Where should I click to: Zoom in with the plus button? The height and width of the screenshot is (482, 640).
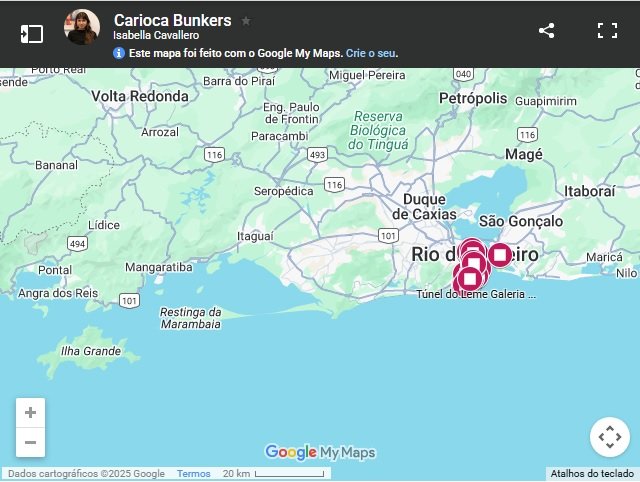tap(31, 413)
